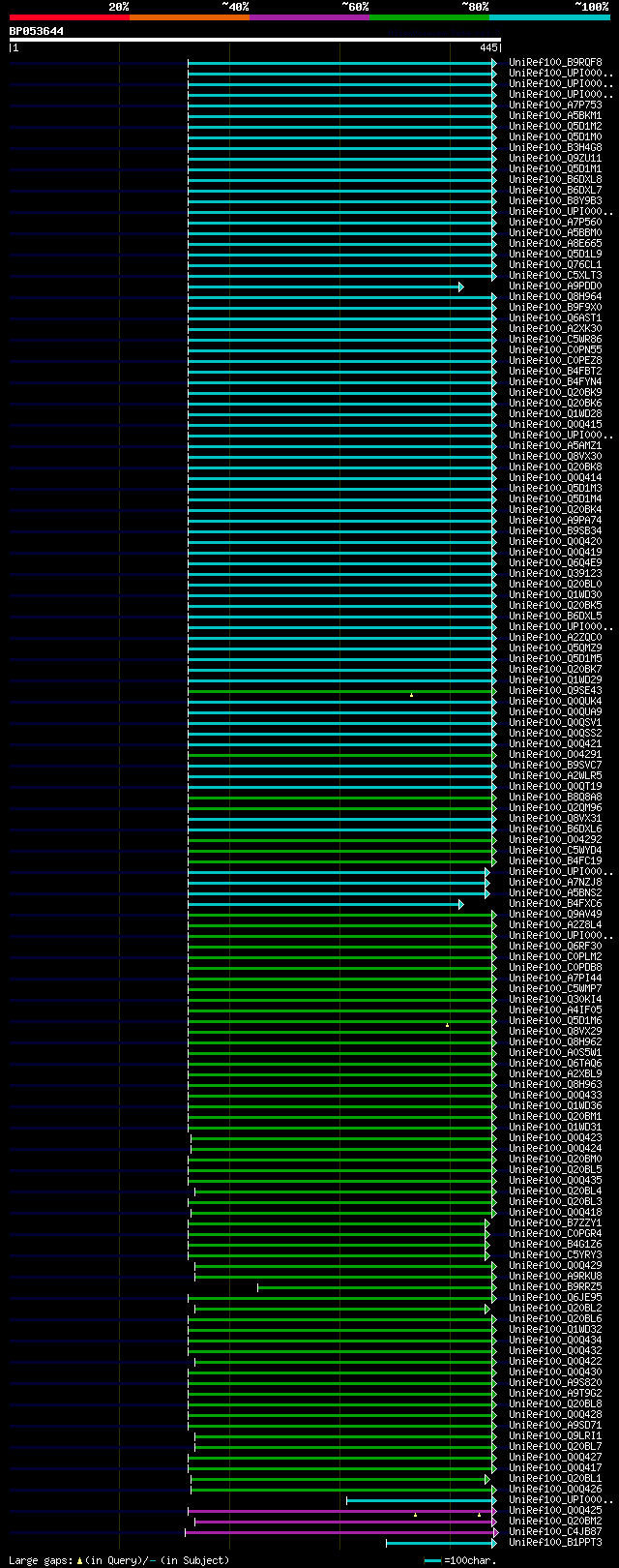Open hit UniRef100_B9SB34
The image size is (619, 1568).
pyautogui.click(x=555, y=530)
